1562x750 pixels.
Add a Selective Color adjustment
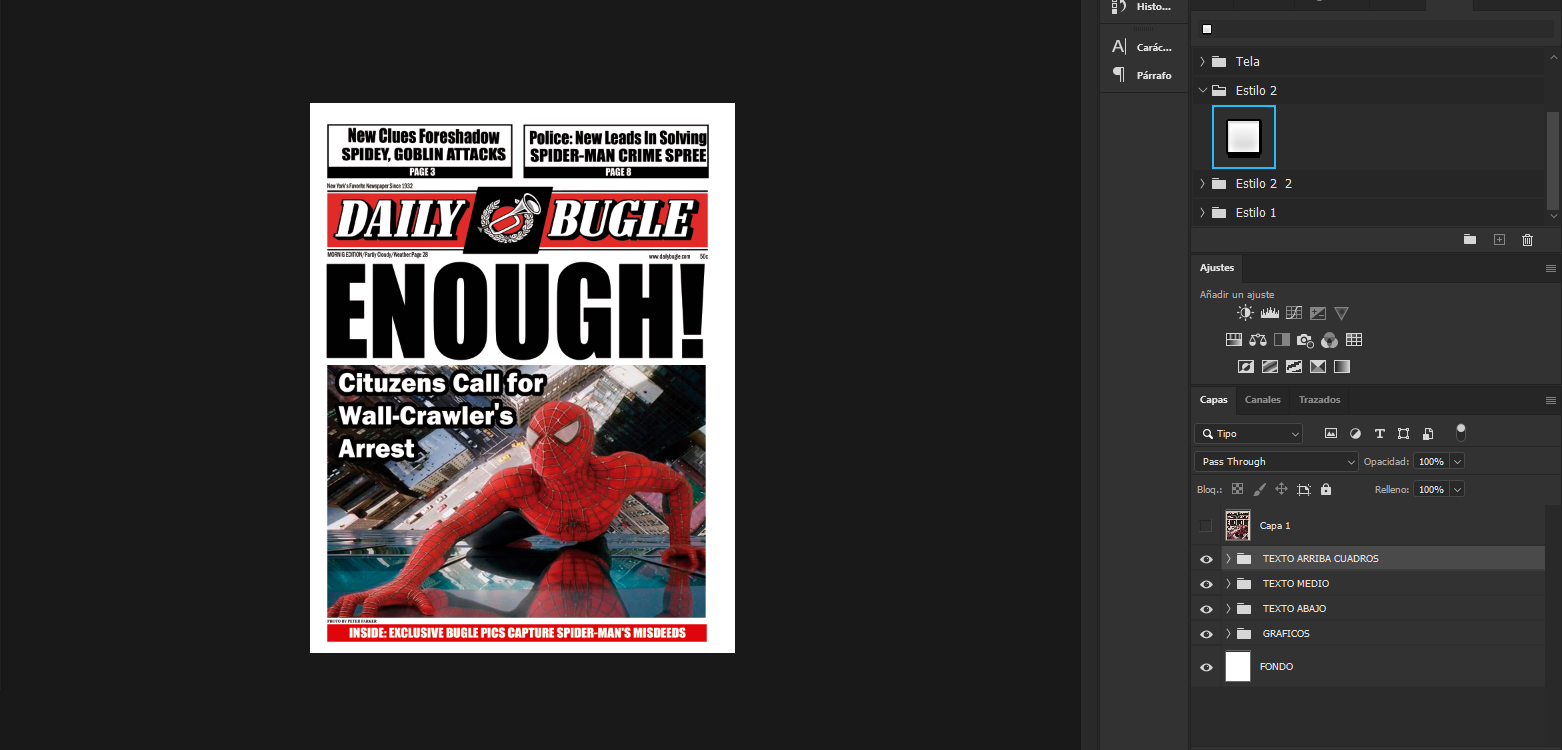[x=1318, y=366]
